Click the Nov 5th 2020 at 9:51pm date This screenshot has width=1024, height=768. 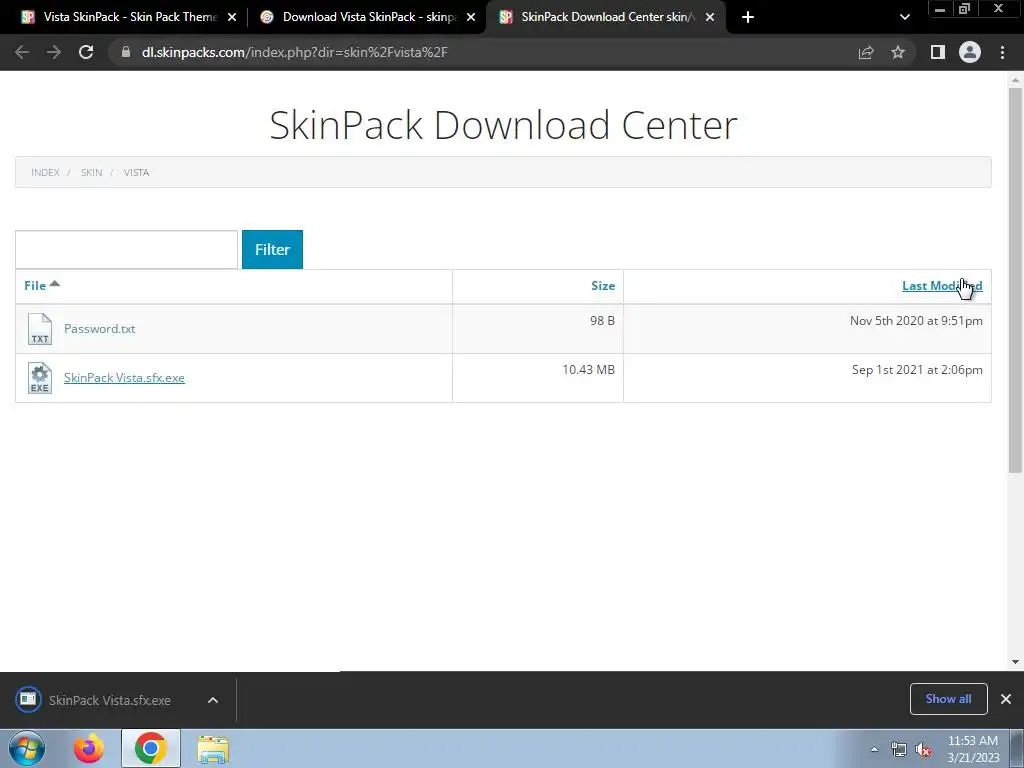916,321
